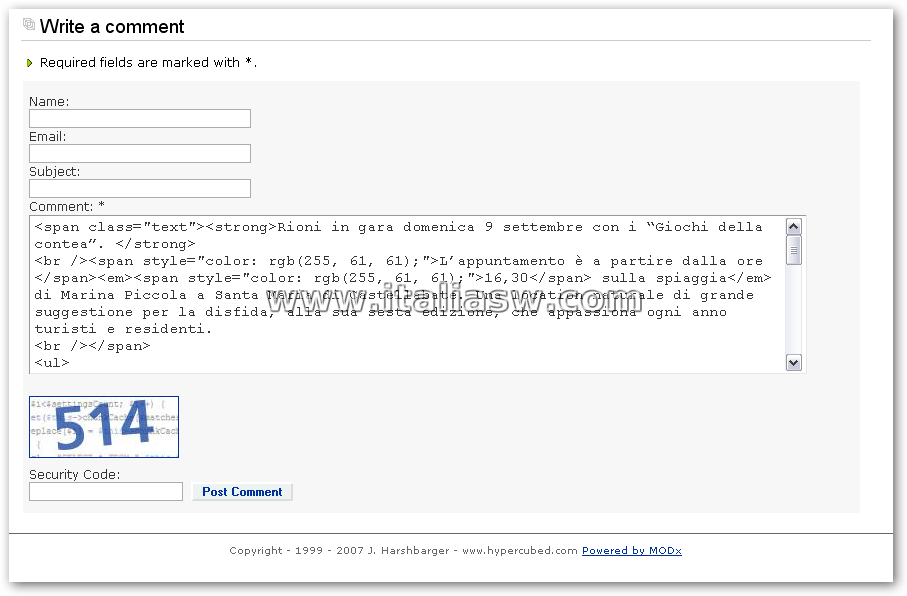Click the Write a comment heading text
This screenshot has height=596, width=907.
(112, 27)
